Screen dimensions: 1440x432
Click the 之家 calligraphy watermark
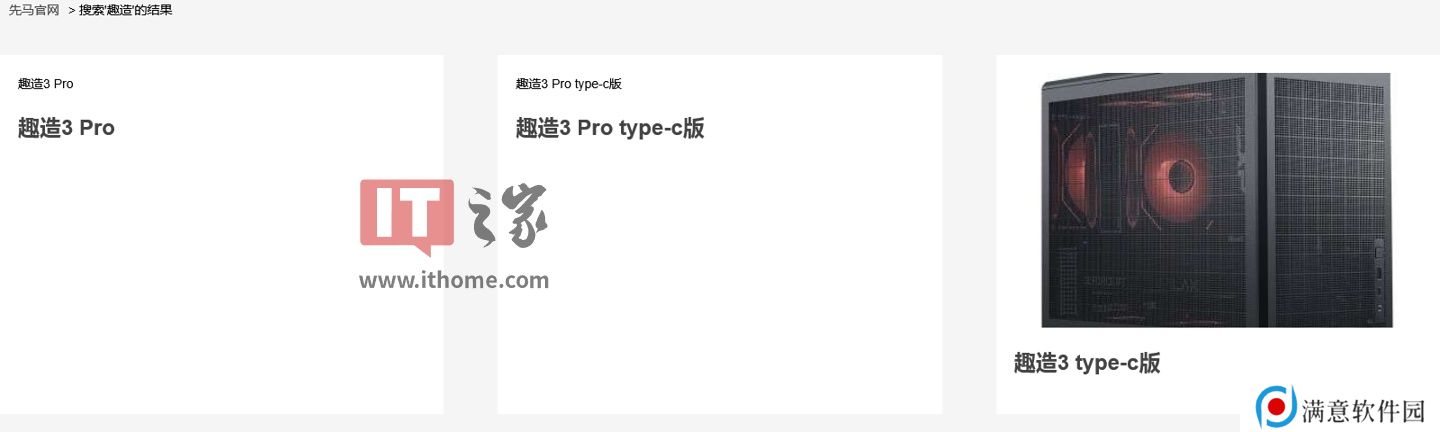508,216
